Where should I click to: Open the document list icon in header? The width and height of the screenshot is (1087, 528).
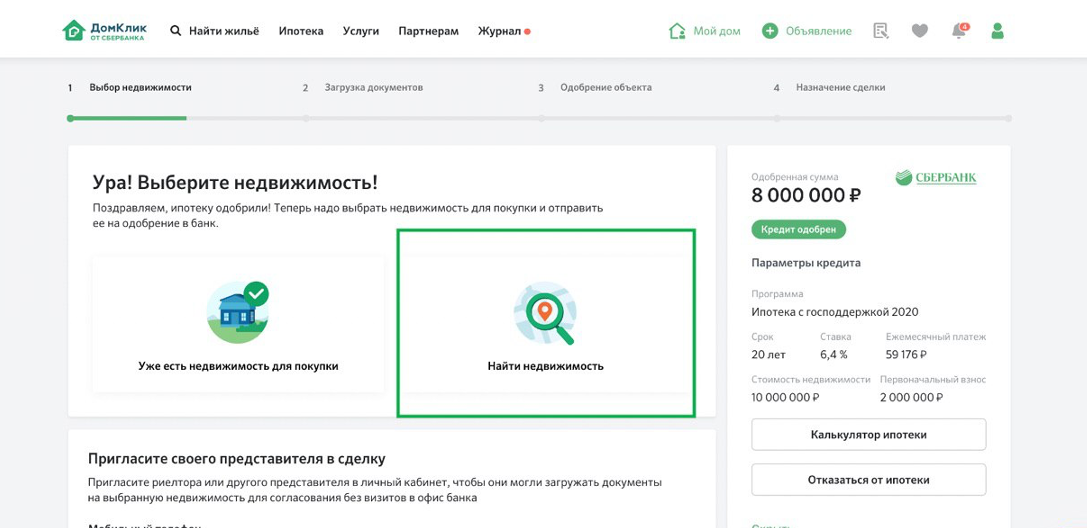pos(881,31)
